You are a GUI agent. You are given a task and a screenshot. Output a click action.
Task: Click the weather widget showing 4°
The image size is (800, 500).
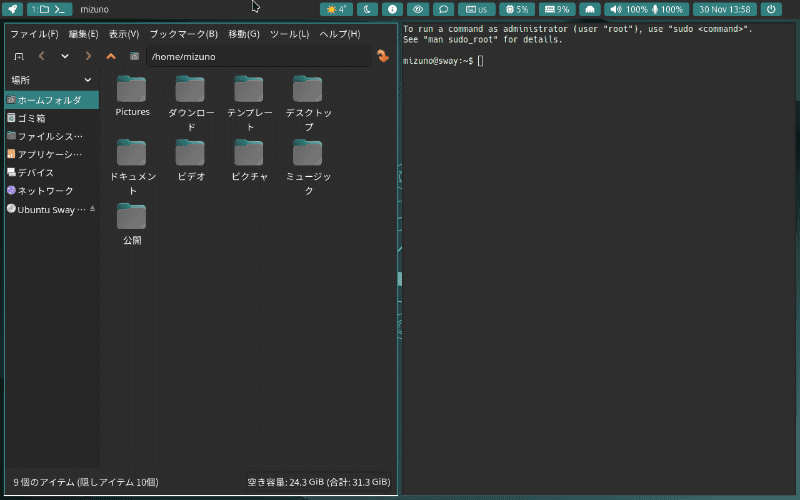tap(336, 9)
